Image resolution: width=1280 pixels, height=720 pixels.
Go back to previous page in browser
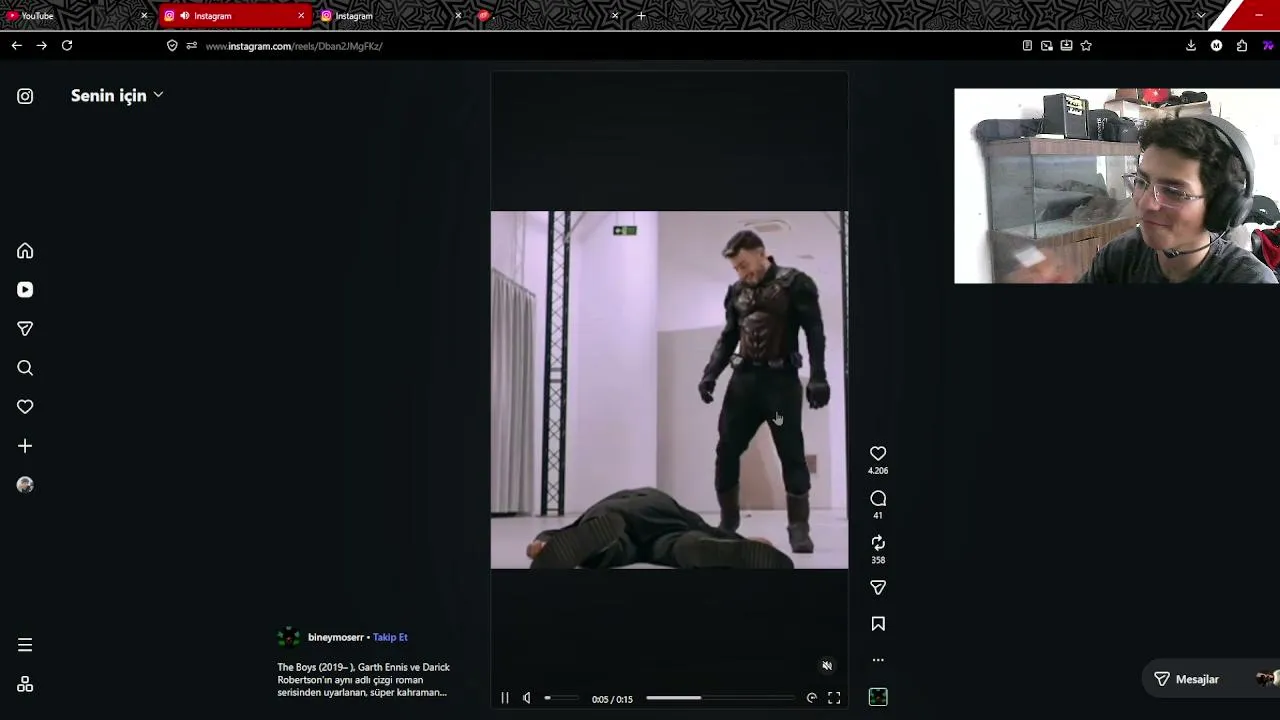pyautogui.click(x=16, y=46)
